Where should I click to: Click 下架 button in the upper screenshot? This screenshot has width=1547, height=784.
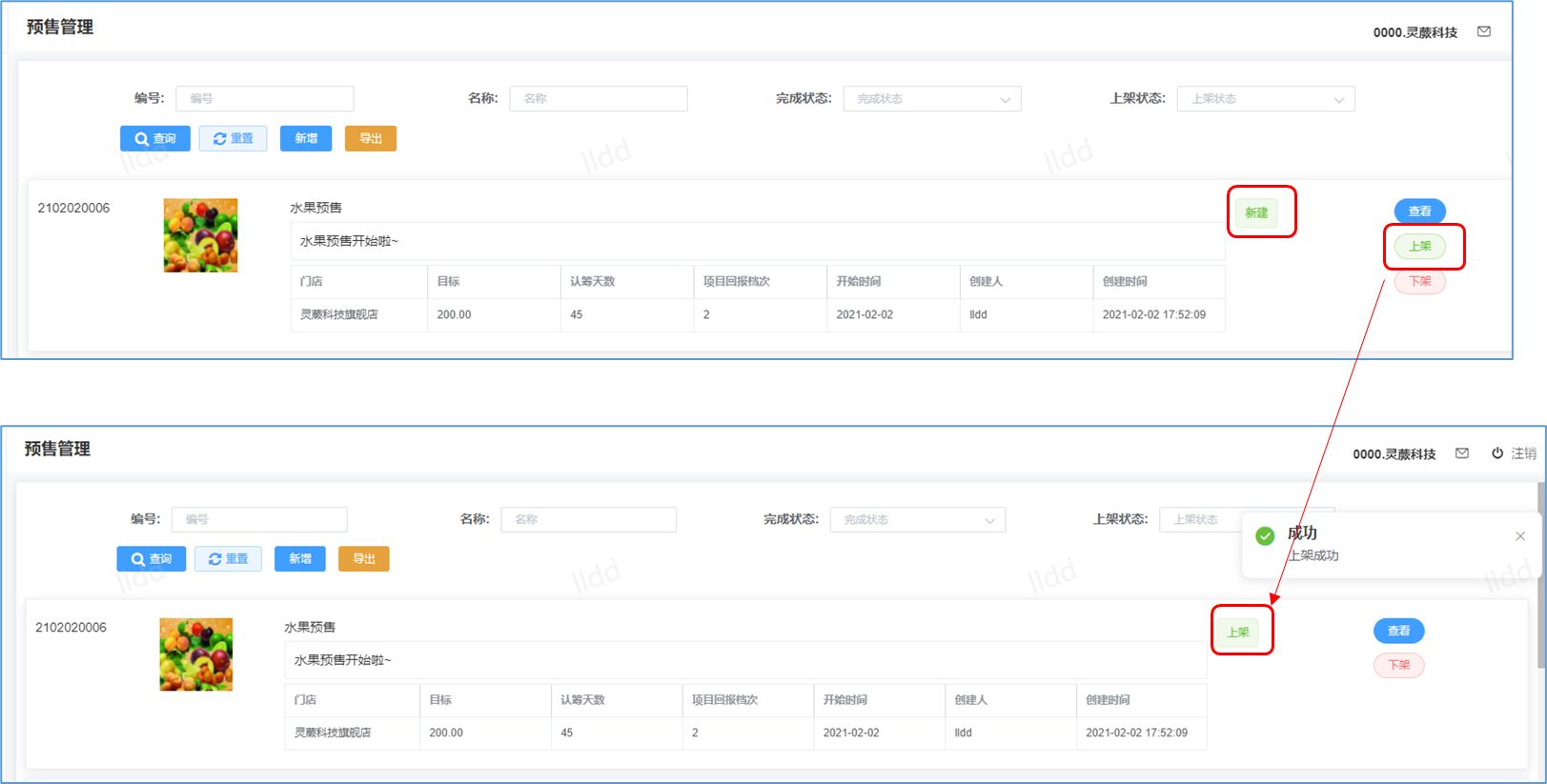point(1420,282)
